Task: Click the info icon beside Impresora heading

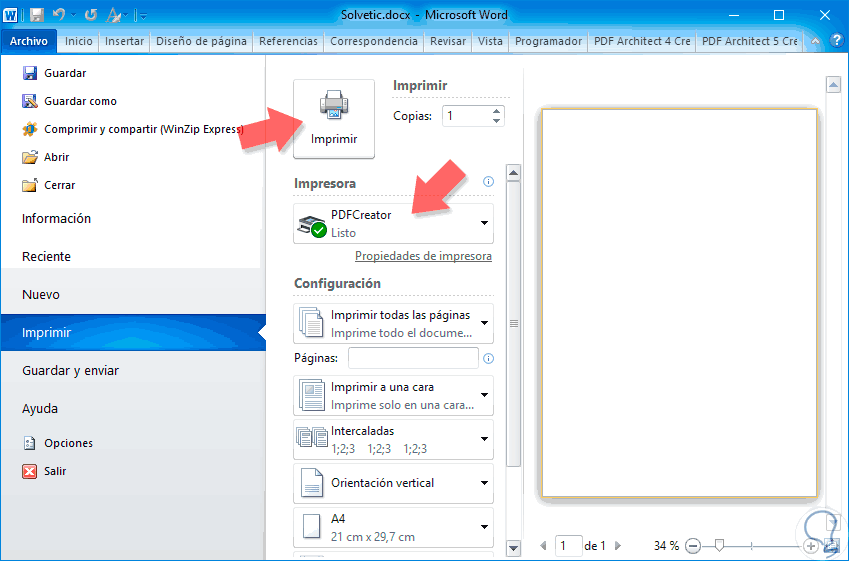Action: click(x=488, y=181)
